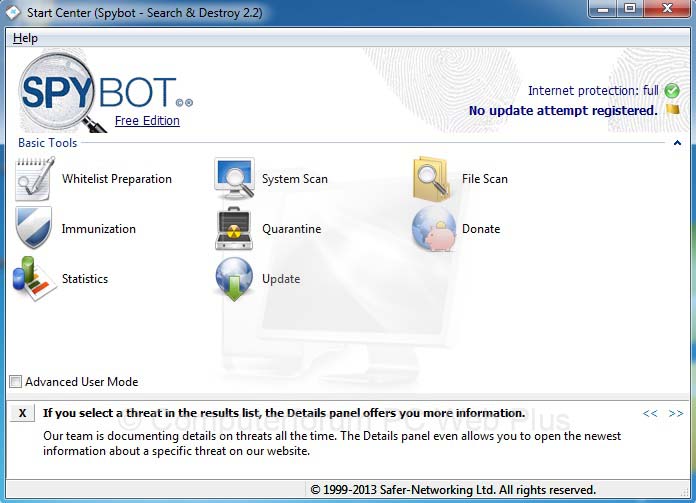
Task: Click the Whitelist Preparation label
Action: 117,179
